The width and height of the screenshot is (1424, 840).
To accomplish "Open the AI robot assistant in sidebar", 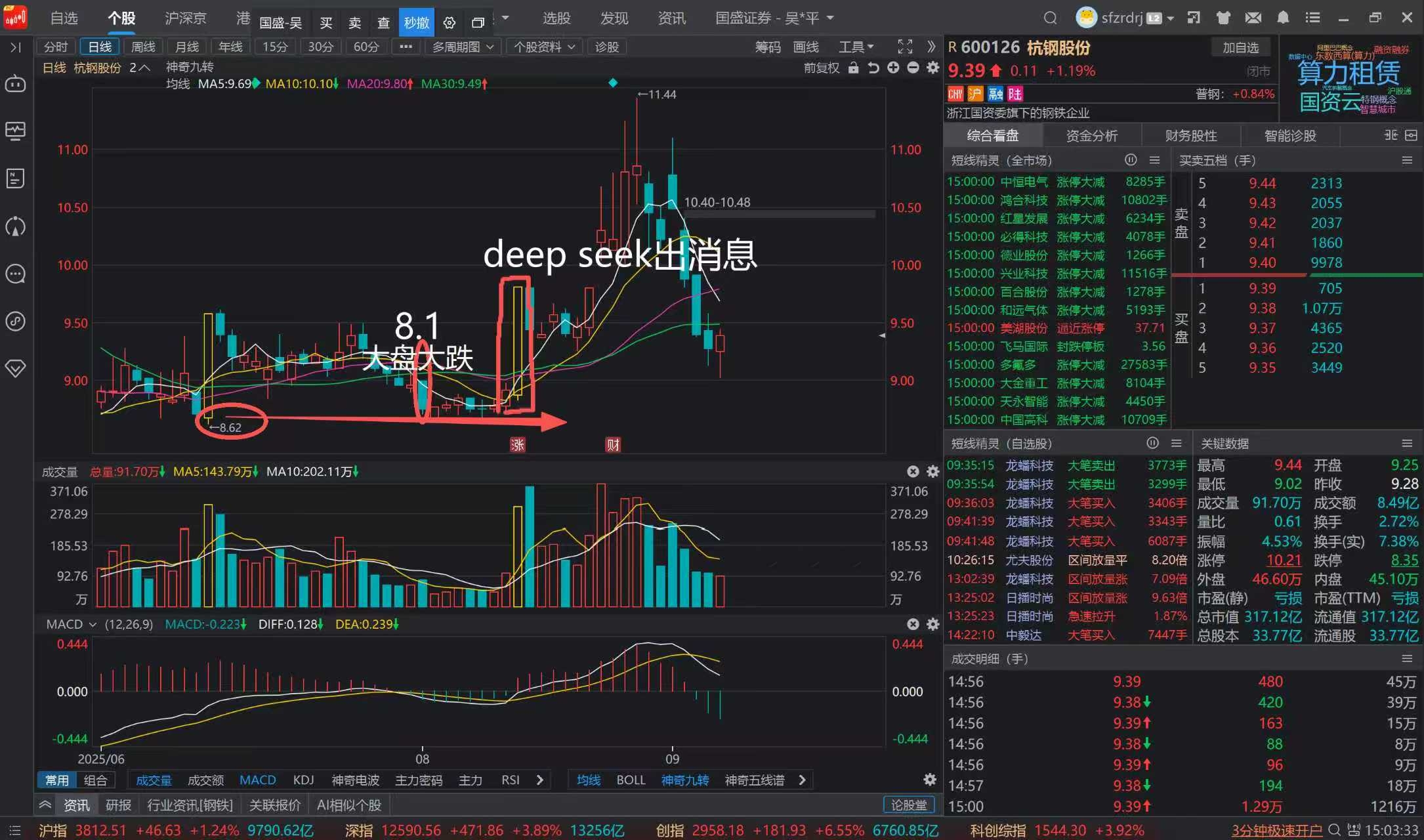I will (x=15, y=84).
